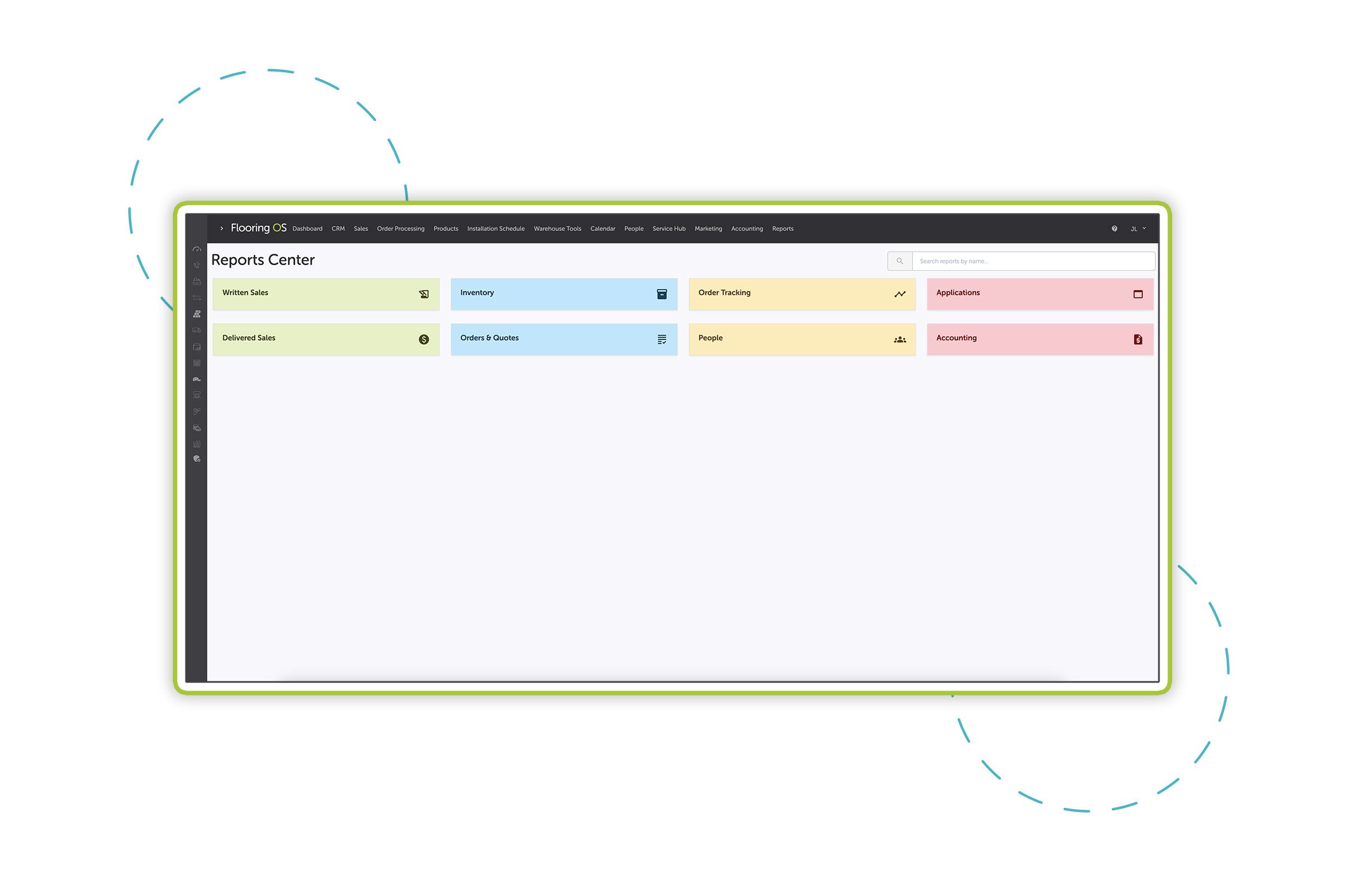Click the shield icon at sidebar bottom

(x=197, y=459)
